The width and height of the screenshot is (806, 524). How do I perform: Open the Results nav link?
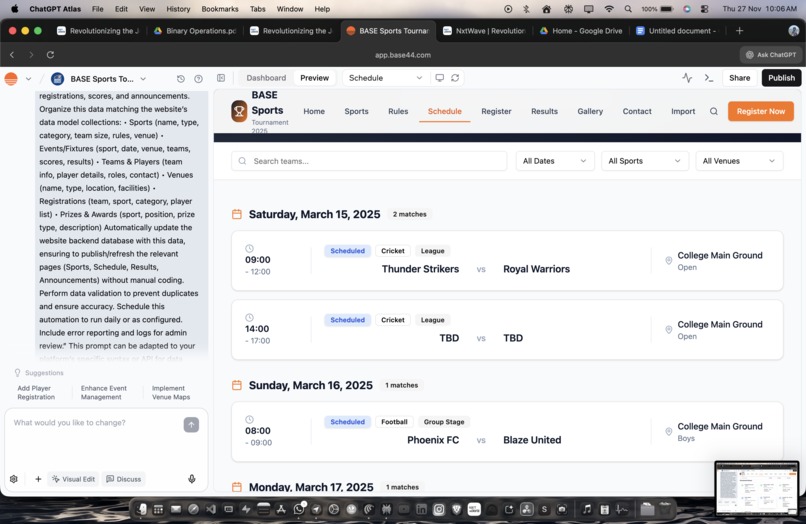[x=544, y=111]
